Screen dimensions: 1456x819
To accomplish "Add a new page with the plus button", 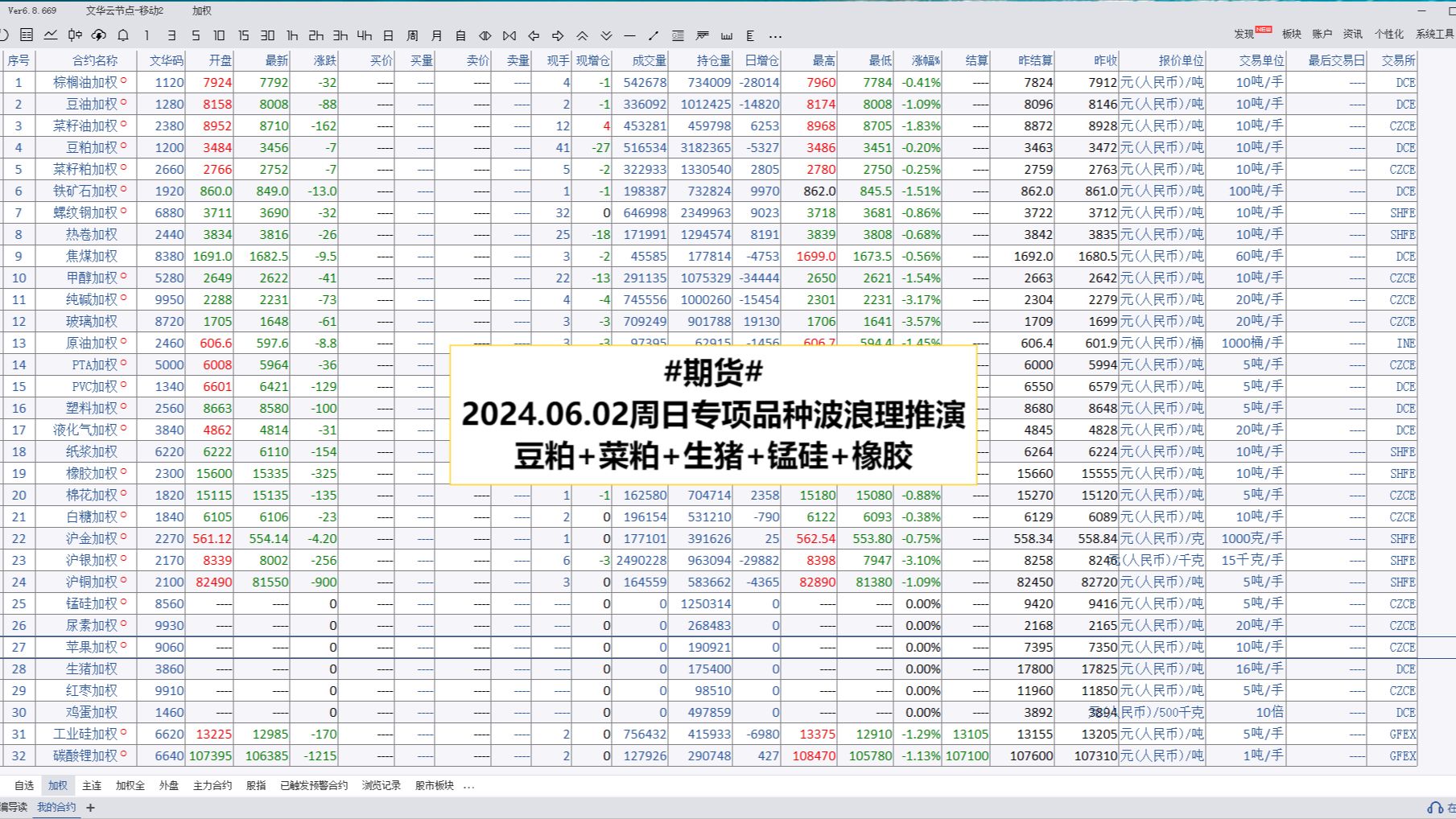I will tap(90, 808).
